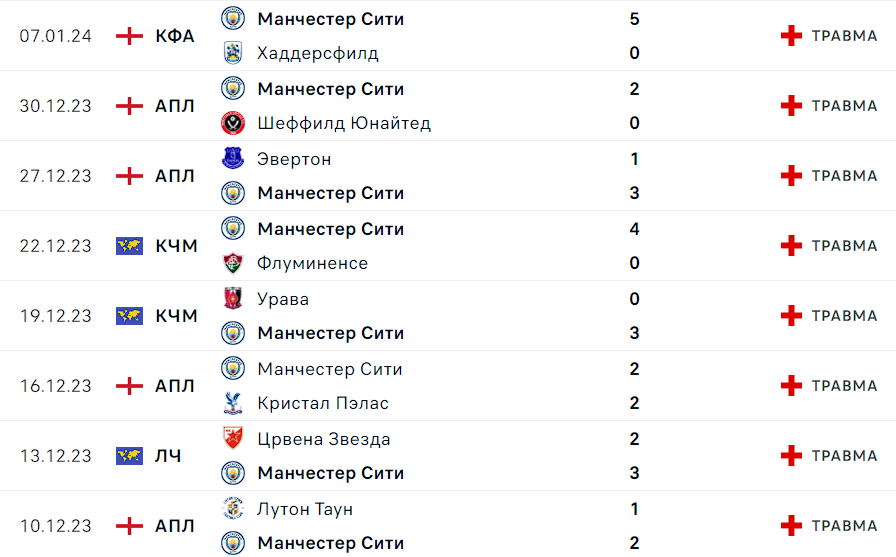
Task: Click the Everton club crest icon
Action: point(233,158)
